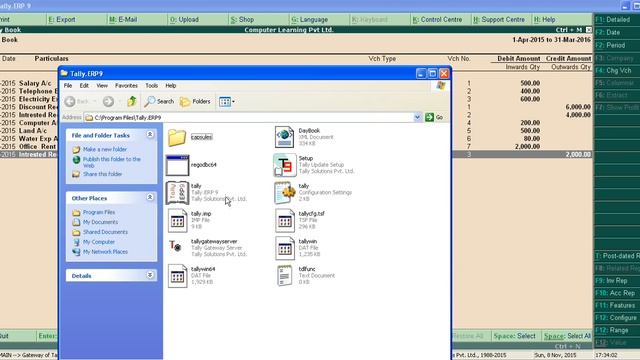
Task: Click Share this folder link
Action: (x=102, y=174)
